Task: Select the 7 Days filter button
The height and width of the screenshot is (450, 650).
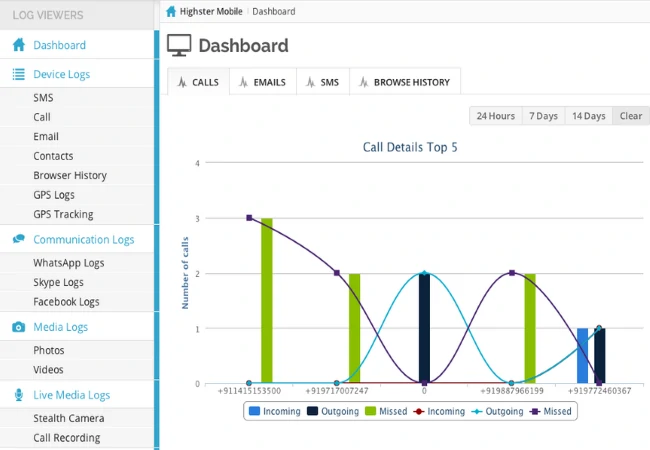Action: click(x=543, y=116)
